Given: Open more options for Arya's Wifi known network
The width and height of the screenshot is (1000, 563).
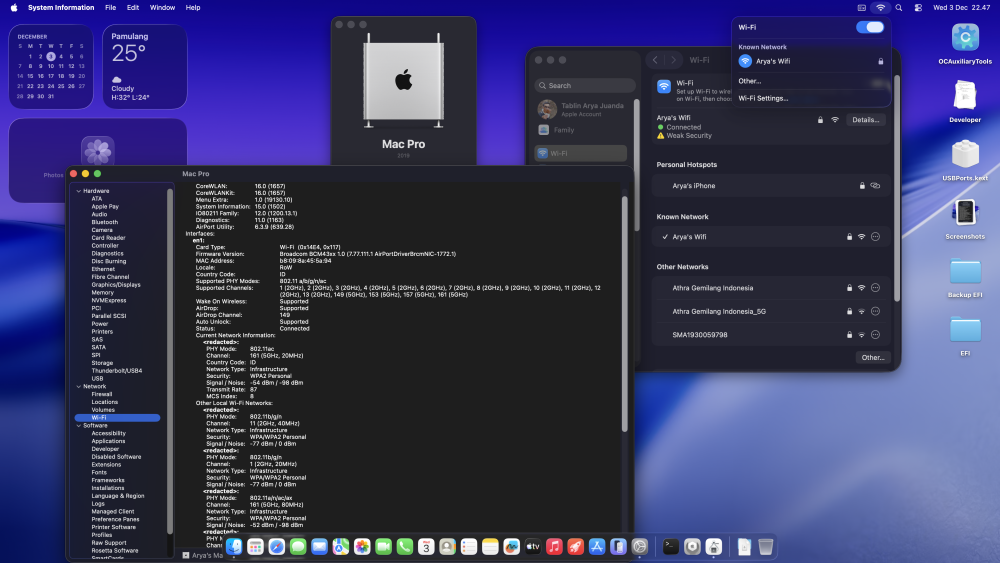Looking at the screenshot, I should pos(875,237).
